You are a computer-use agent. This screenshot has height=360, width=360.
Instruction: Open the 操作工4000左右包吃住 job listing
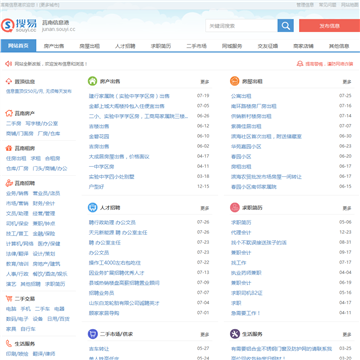tap(115, 263)
